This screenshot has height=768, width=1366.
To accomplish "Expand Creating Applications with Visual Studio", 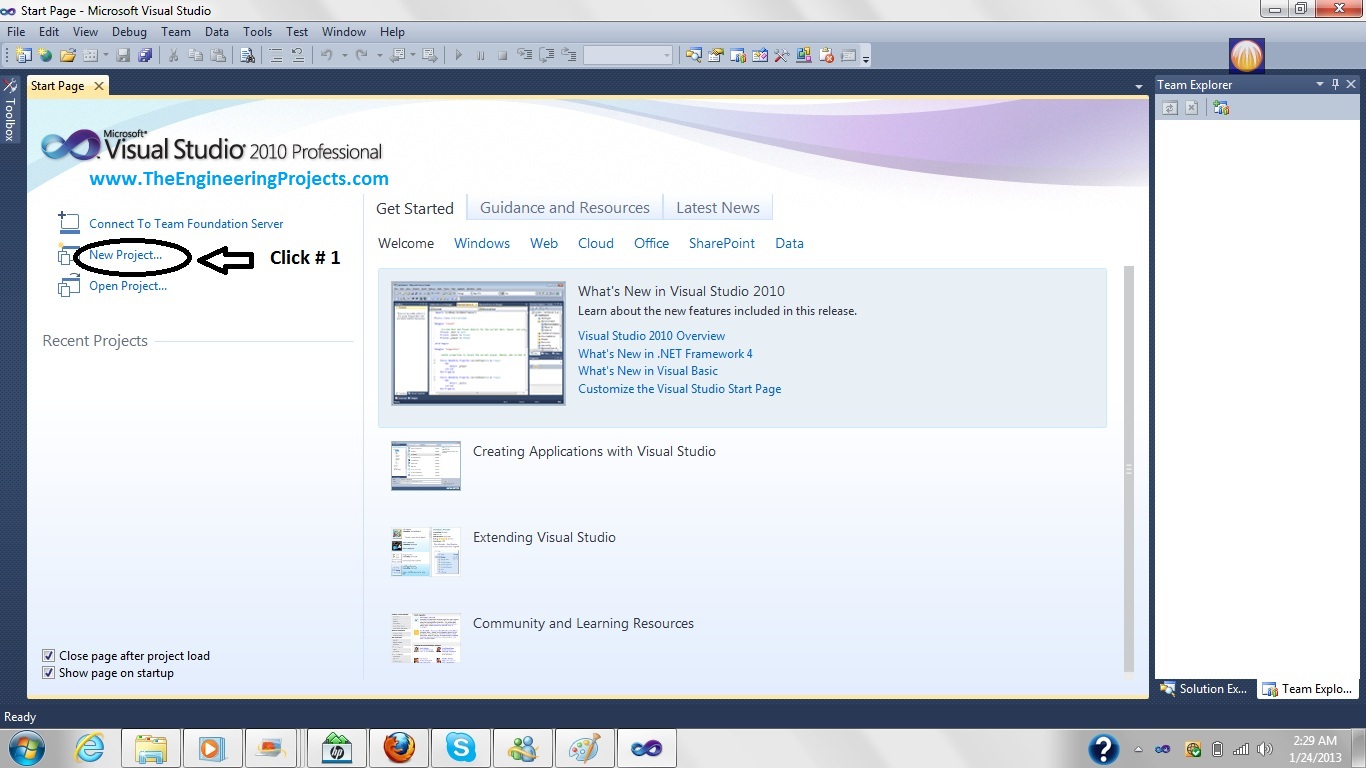I will click(594, 452).
